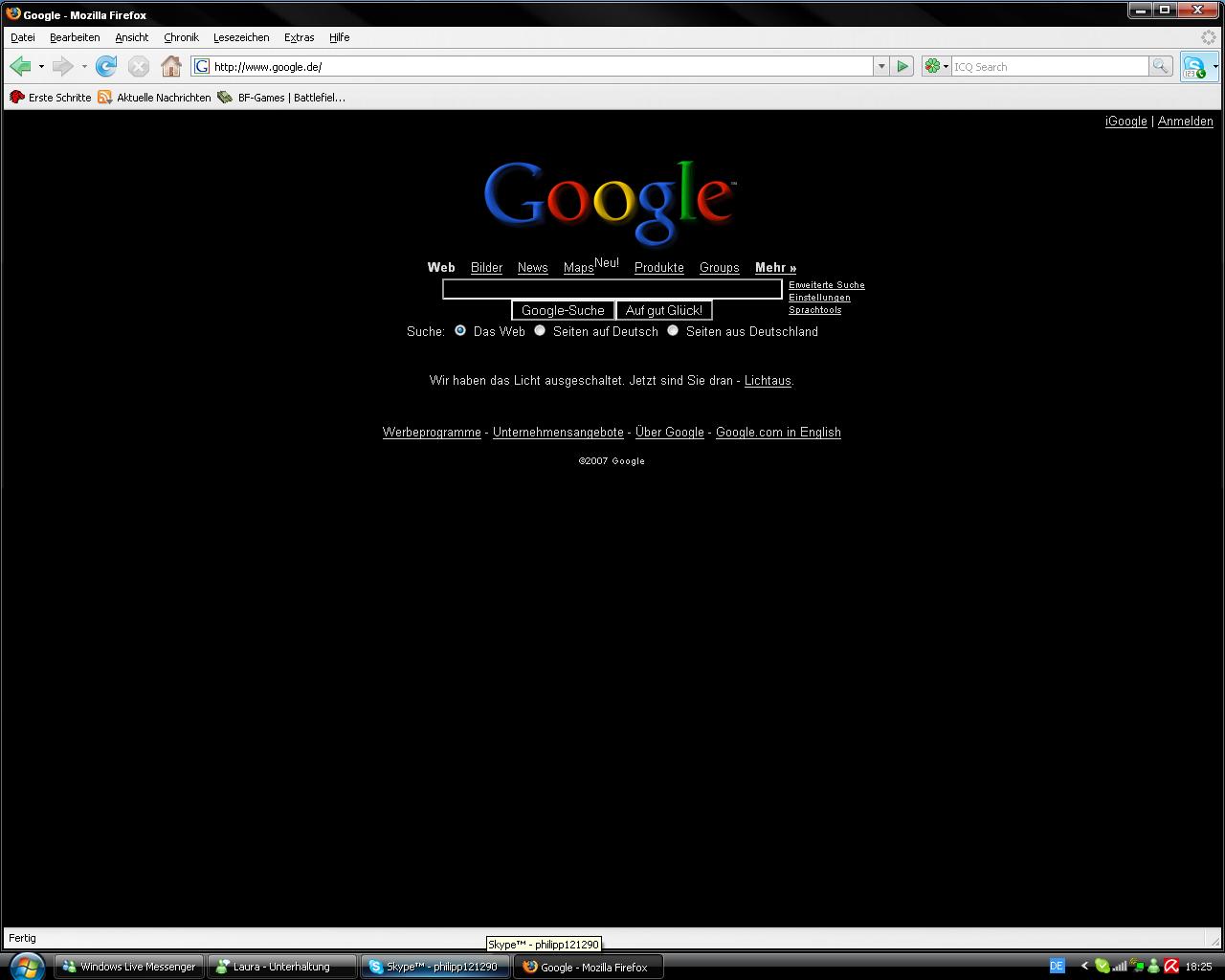Click the Google-Suche button
This screenshot has height=980, width=1225.
tap(563, 310)
